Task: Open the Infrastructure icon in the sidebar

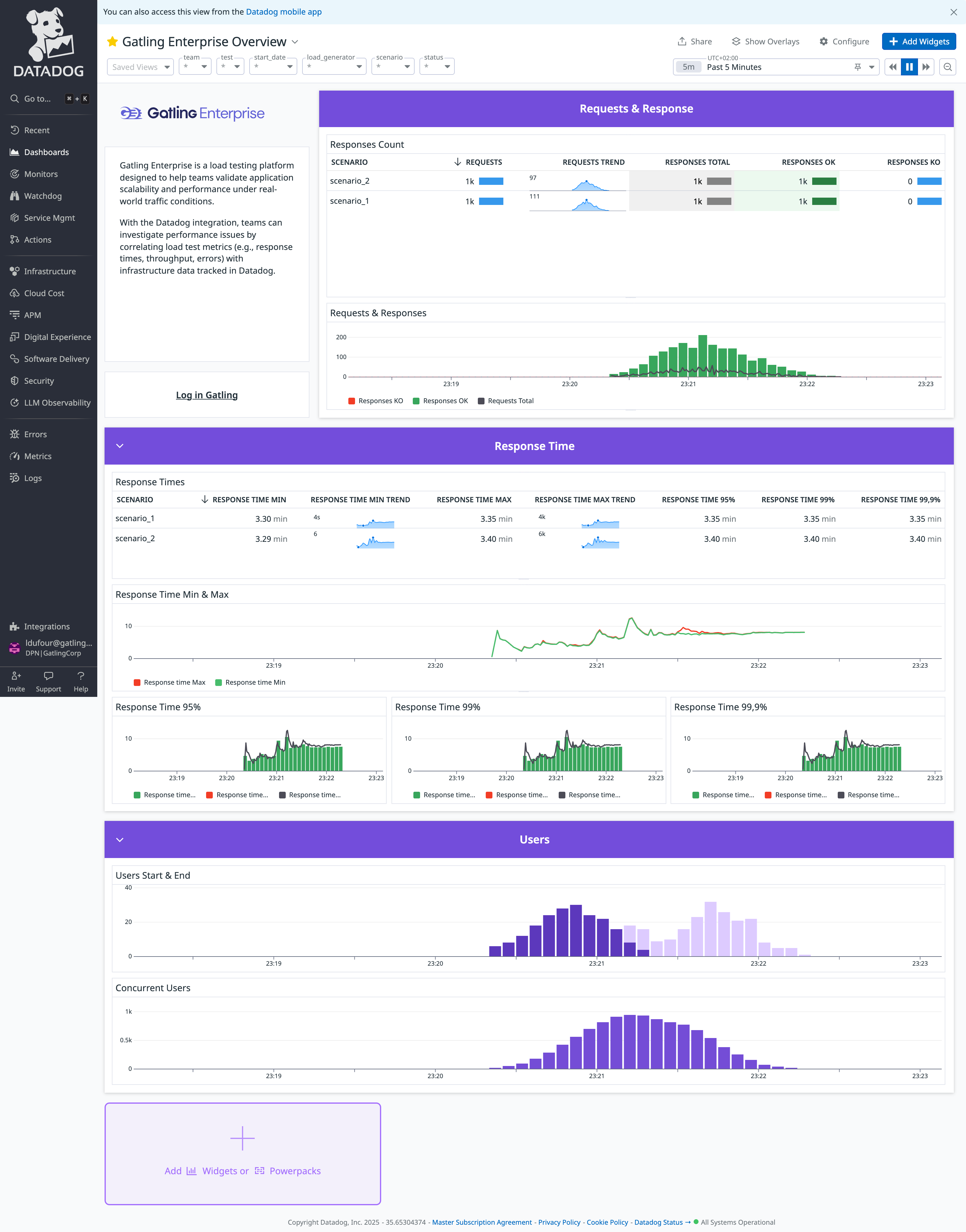Action: 15,272
